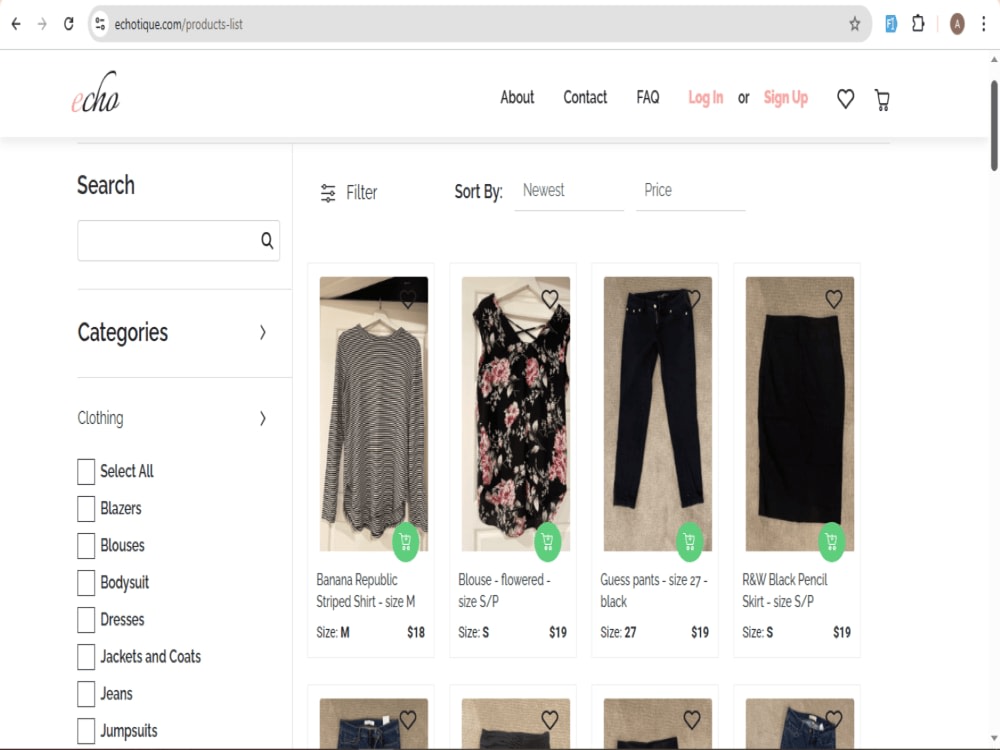The image size is (1000, 750).
Task: Click the page vertical scrollbar thumb
Action: (x=994, y=126)
